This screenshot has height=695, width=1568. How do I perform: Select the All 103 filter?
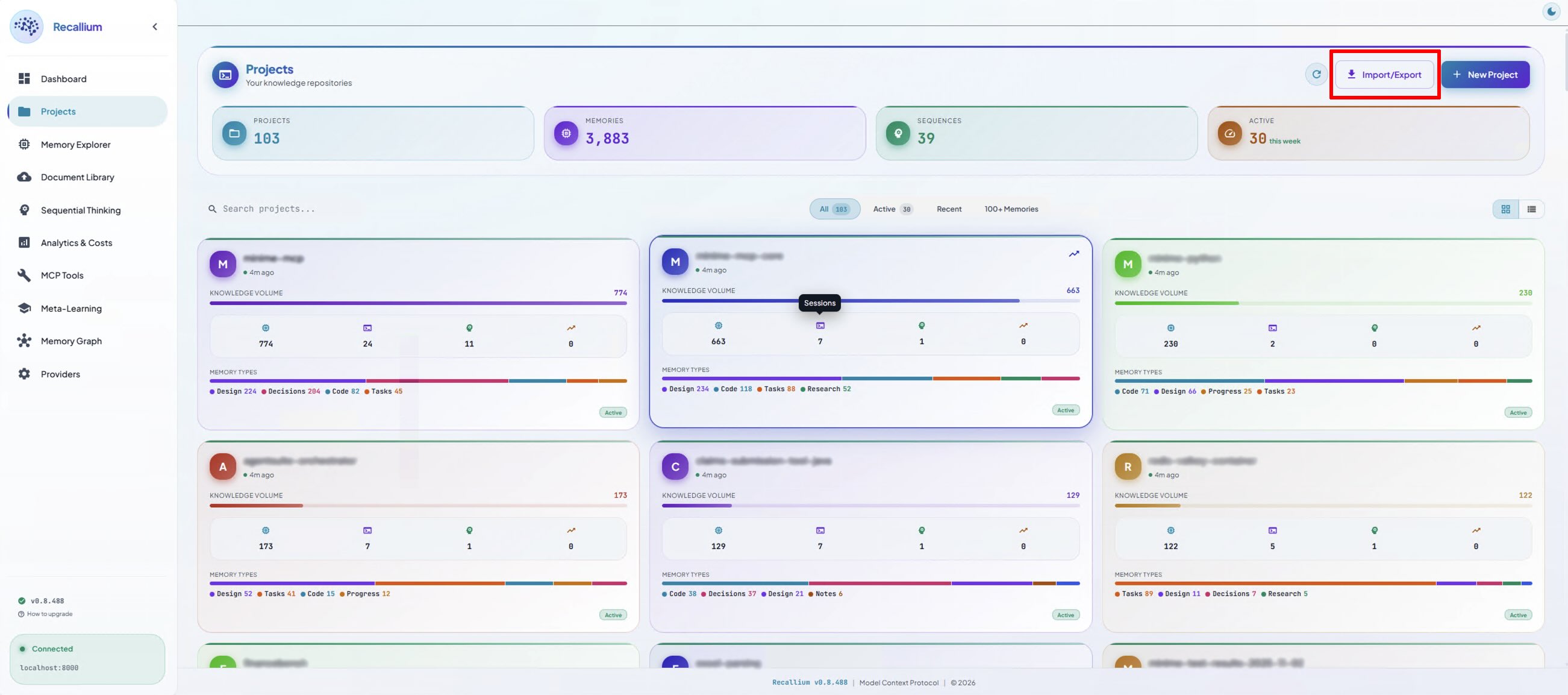(x=834, y=209)
